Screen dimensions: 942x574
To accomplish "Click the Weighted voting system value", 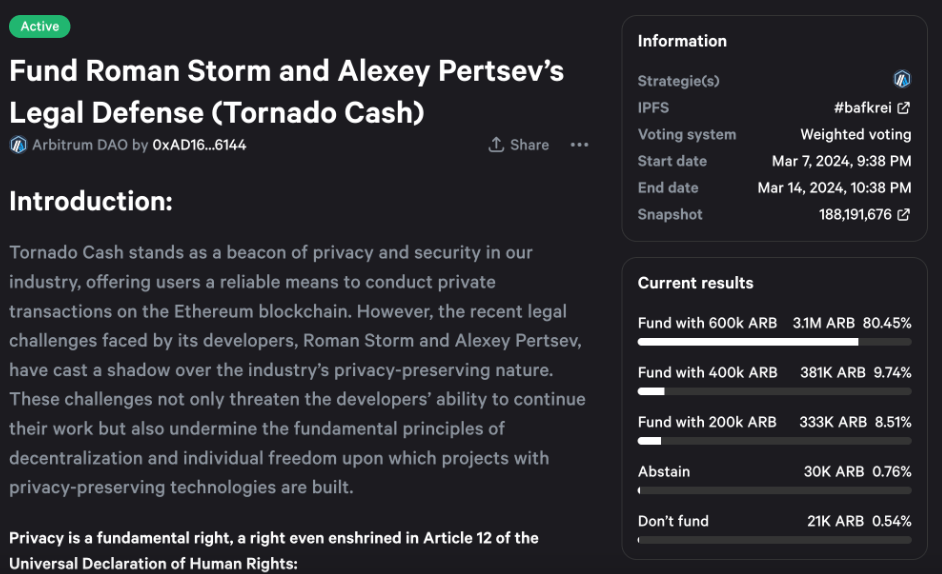I will (x=855, y=134).
